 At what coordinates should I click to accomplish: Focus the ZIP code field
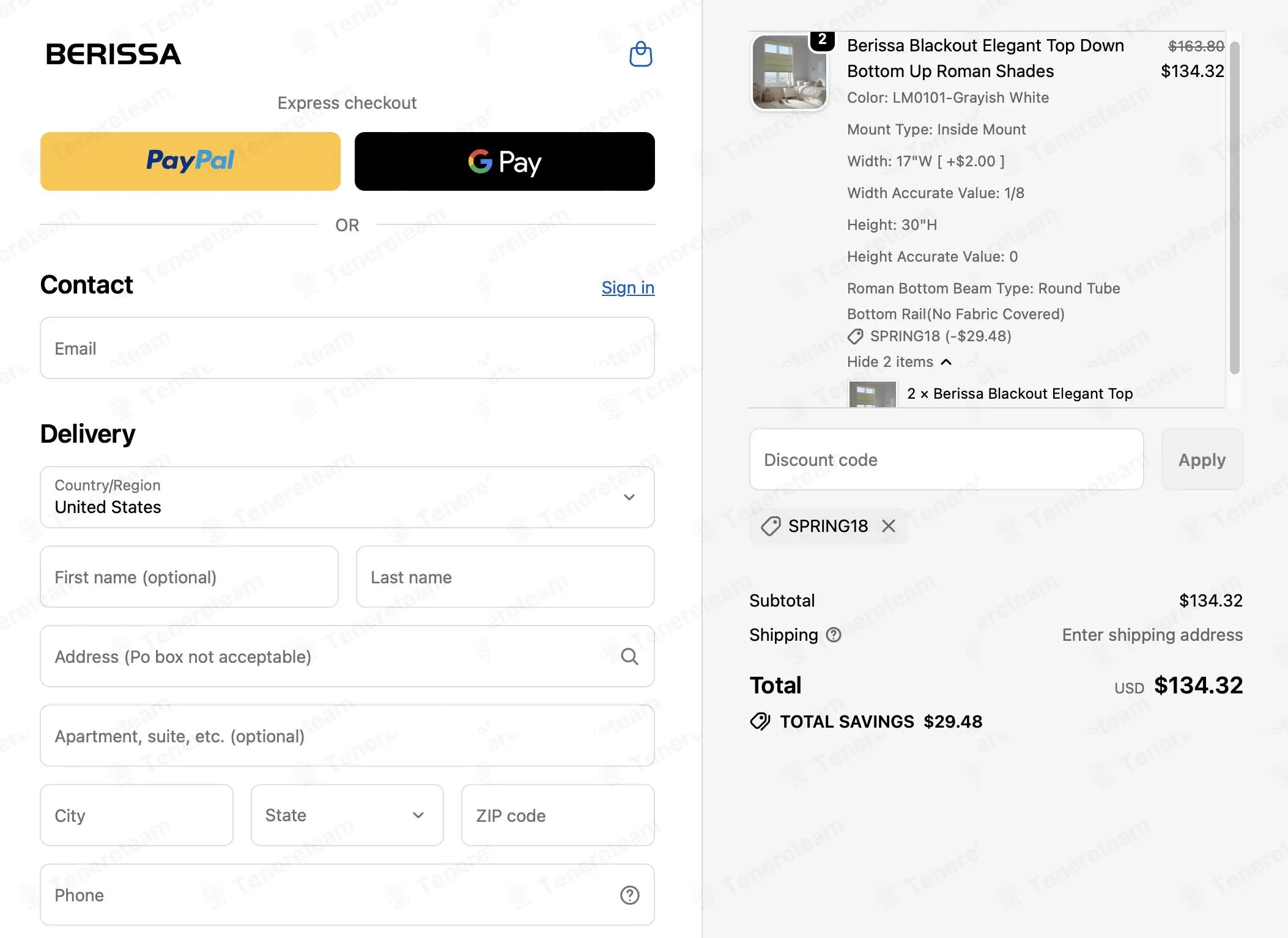(x=558, y=815)
